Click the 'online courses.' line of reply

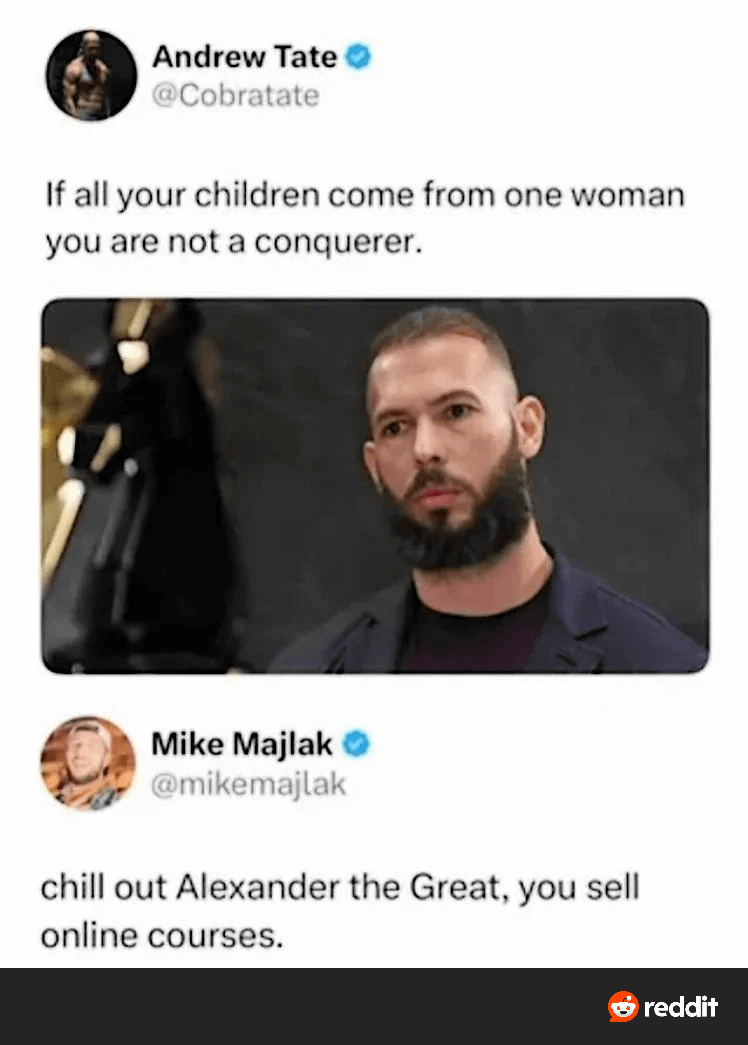coord(162,936)
